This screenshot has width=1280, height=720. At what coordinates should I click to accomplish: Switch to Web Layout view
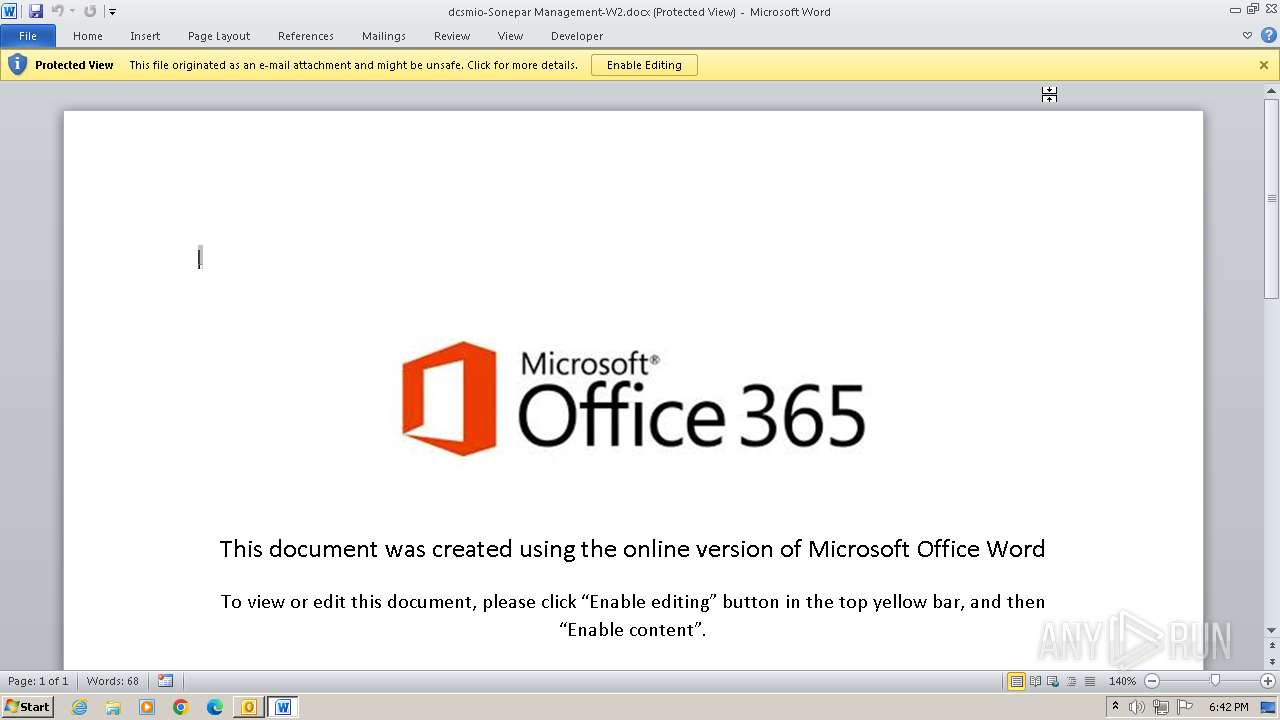[x=1053, y=681]
